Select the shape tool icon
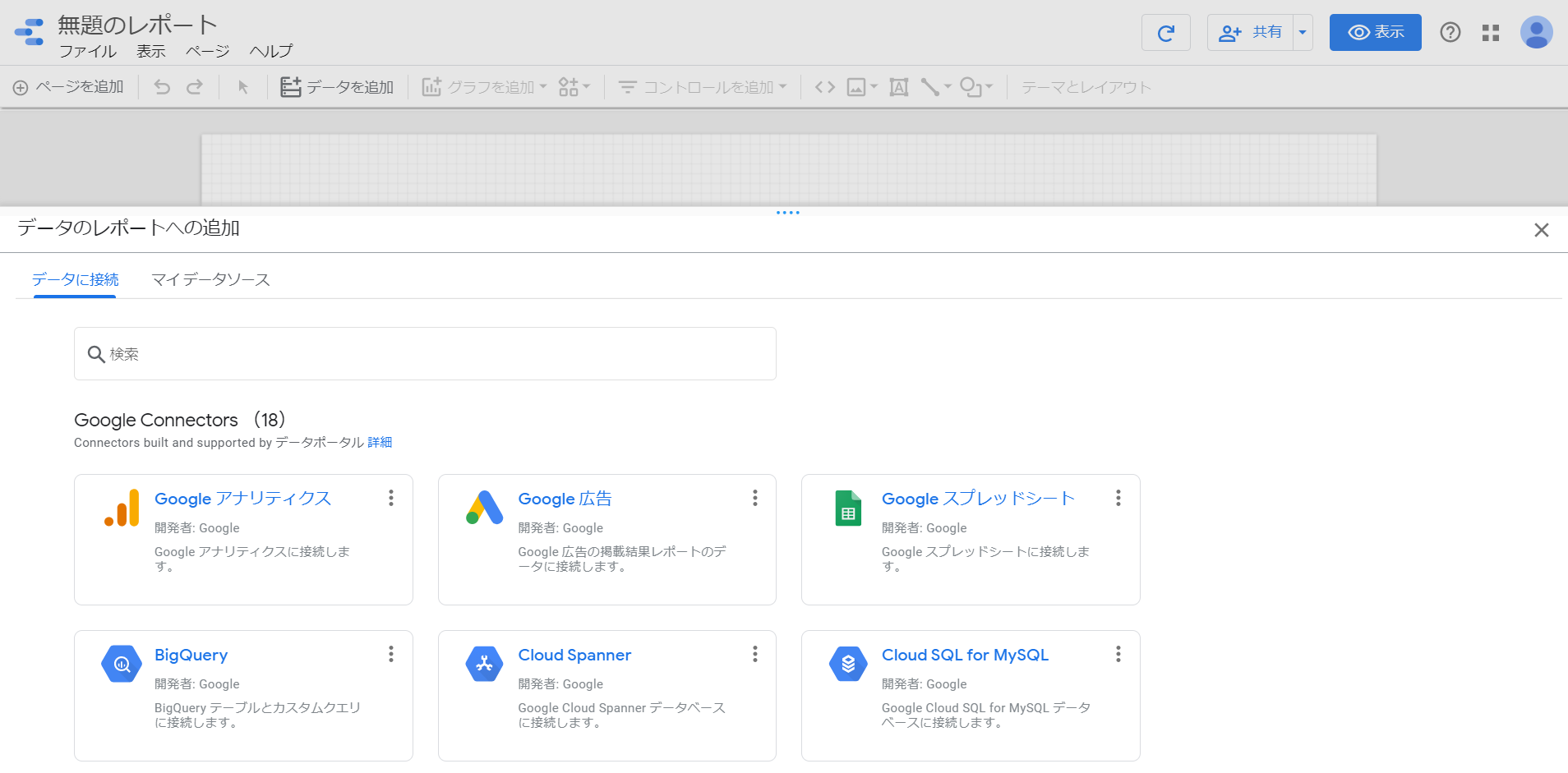 (971, 87)
